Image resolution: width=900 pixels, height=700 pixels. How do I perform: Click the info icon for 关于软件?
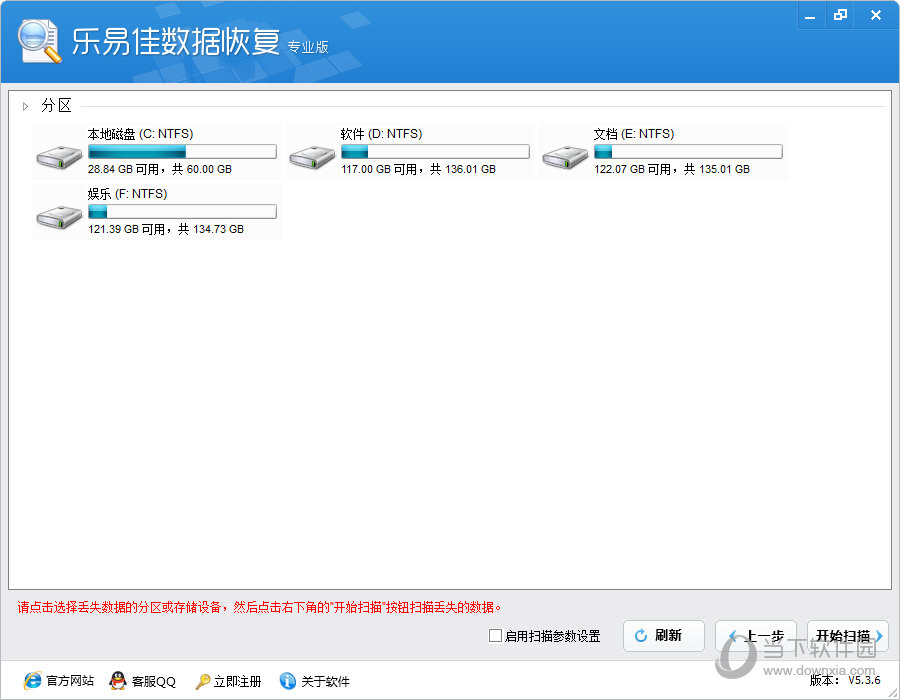(x=288, y=680)
